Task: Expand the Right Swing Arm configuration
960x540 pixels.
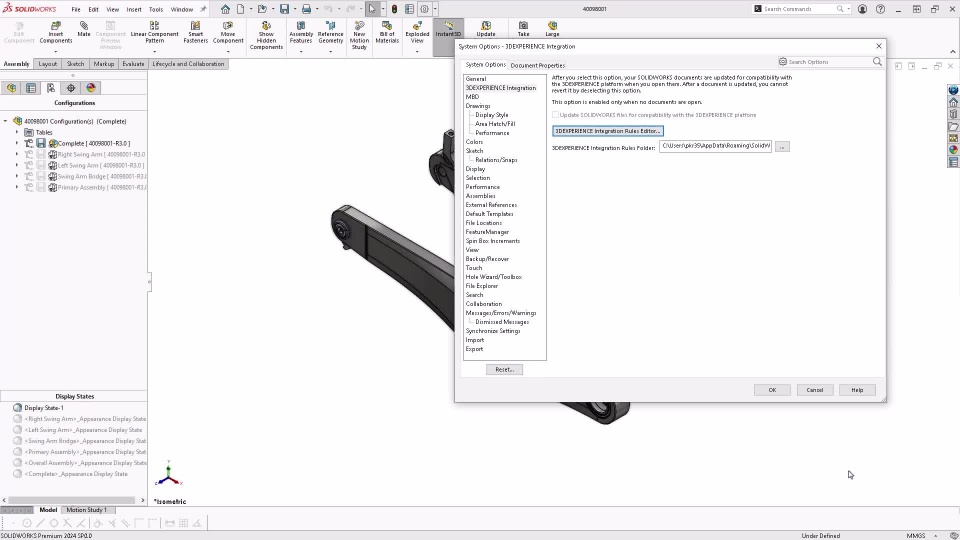Action: 17,154
